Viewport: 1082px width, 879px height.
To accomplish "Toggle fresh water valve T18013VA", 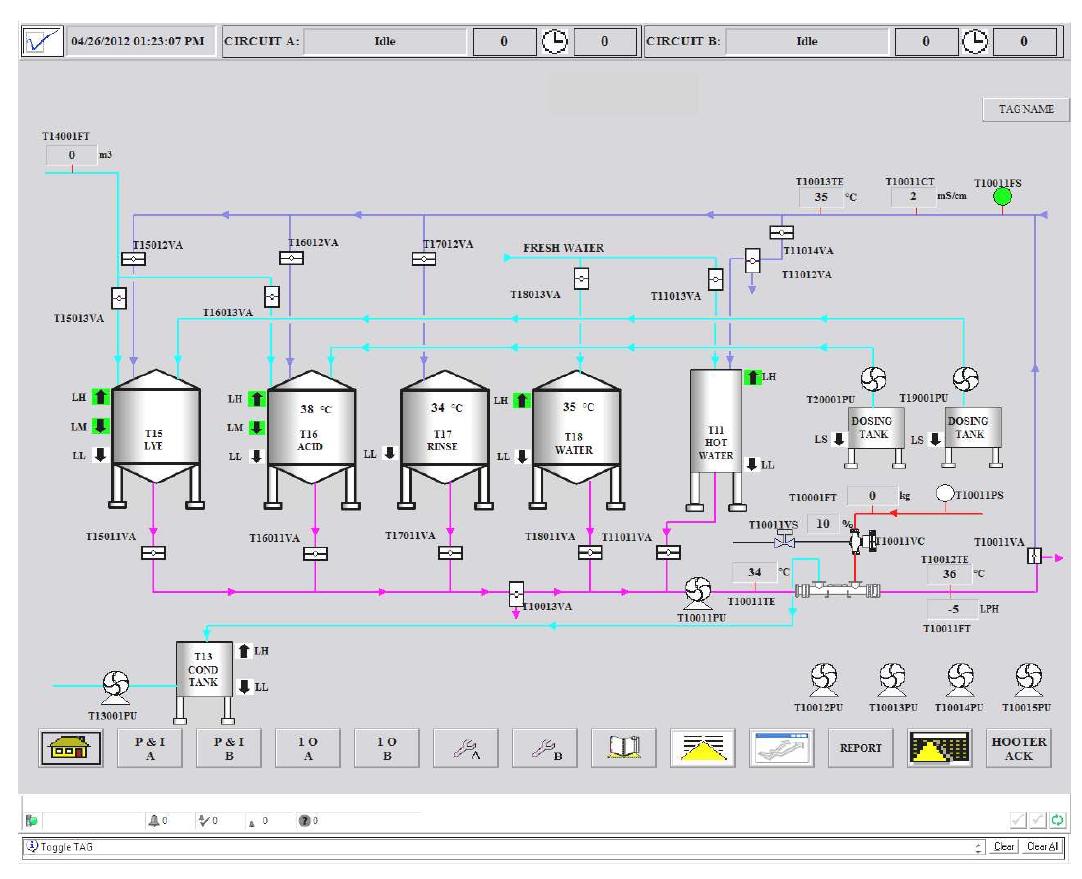I will click(x=581, y=279).
